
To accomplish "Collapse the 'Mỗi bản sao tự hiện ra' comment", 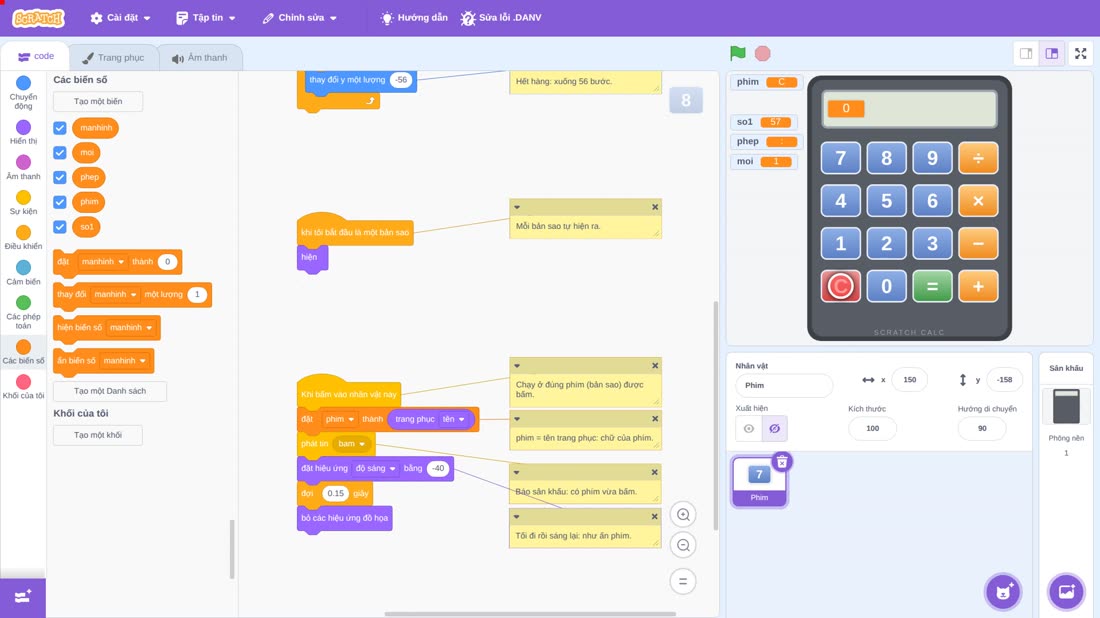I will [517, 207].
